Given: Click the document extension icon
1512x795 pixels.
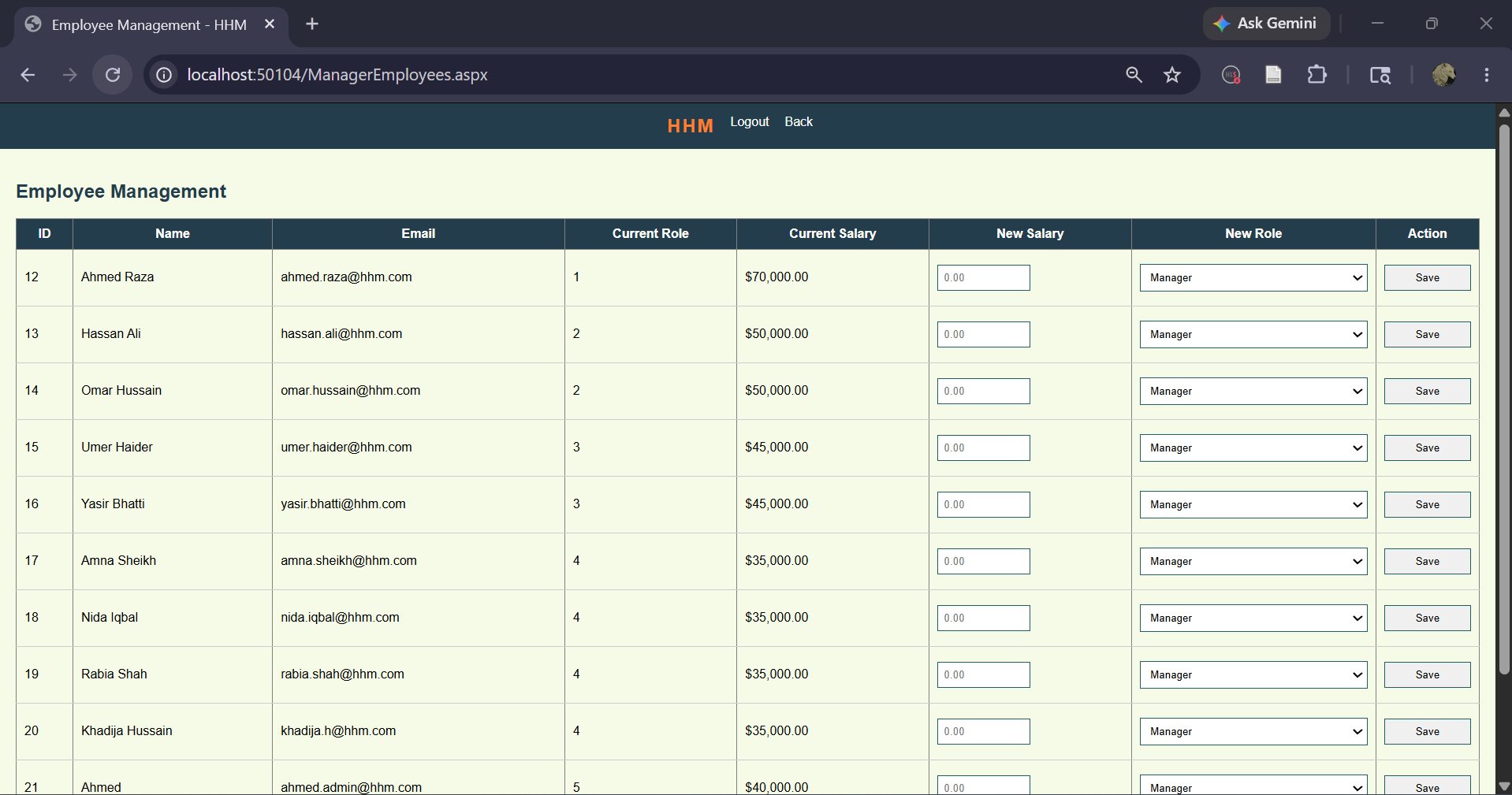Looking at the screenshot, I should tap(1273, 75).
